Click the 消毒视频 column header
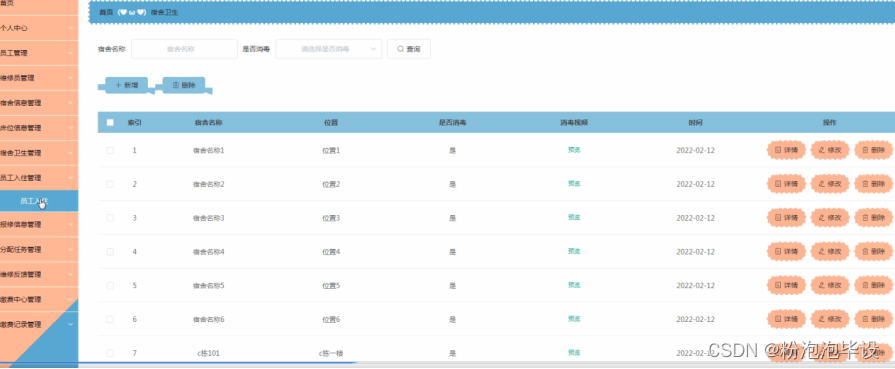The image size is (895, 369). click(574, 122)
